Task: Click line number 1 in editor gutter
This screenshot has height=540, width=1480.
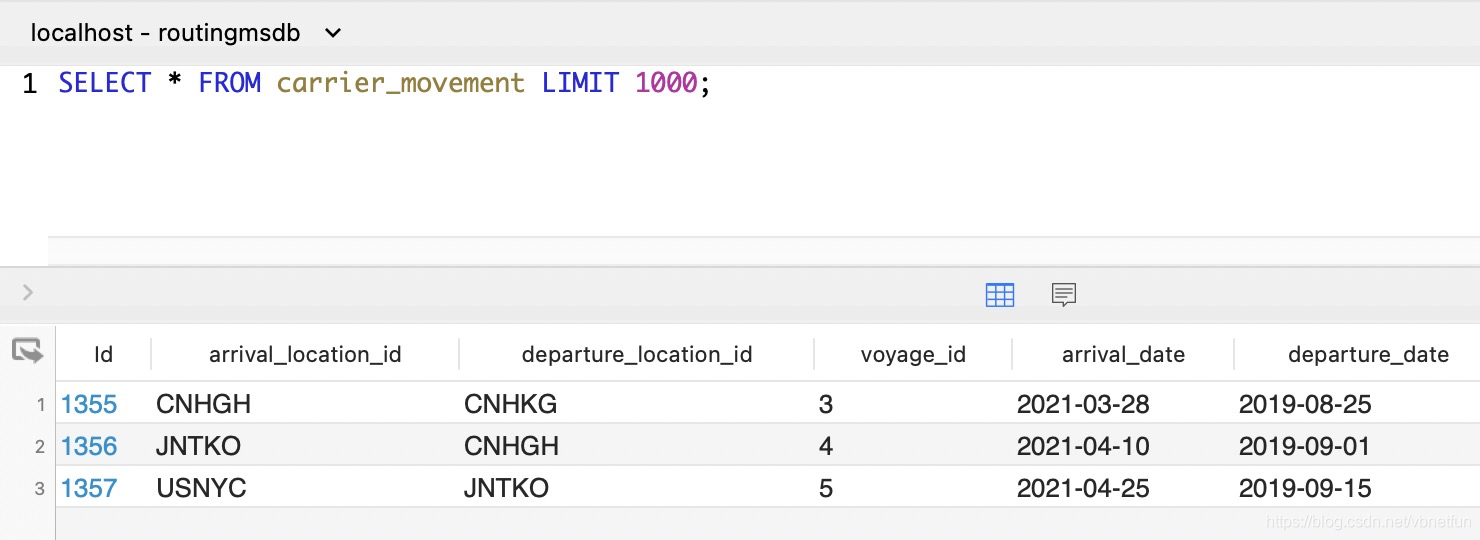Action: (29, 84)
